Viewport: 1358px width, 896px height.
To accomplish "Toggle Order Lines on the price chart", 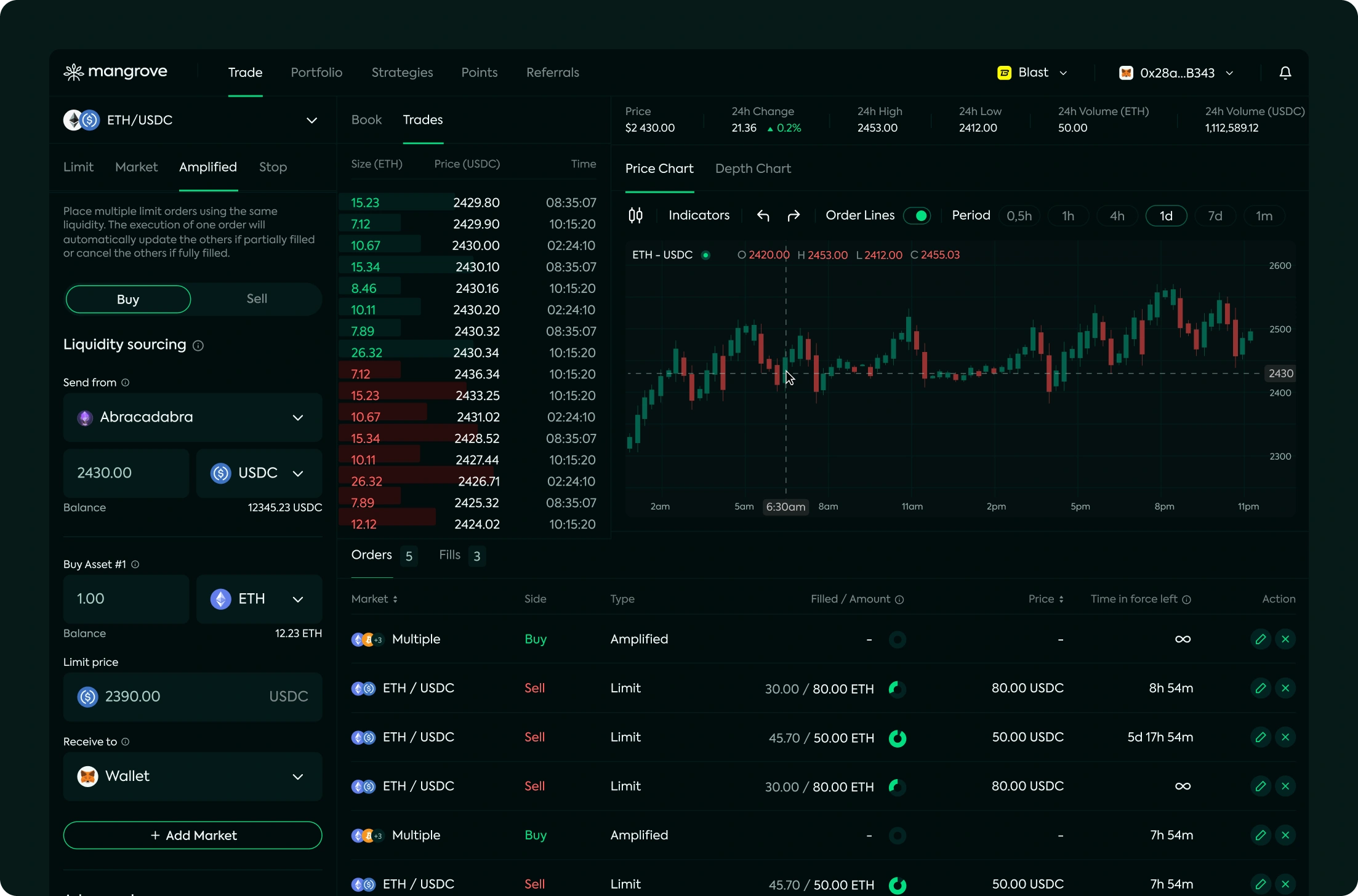I will click(917, 215).
